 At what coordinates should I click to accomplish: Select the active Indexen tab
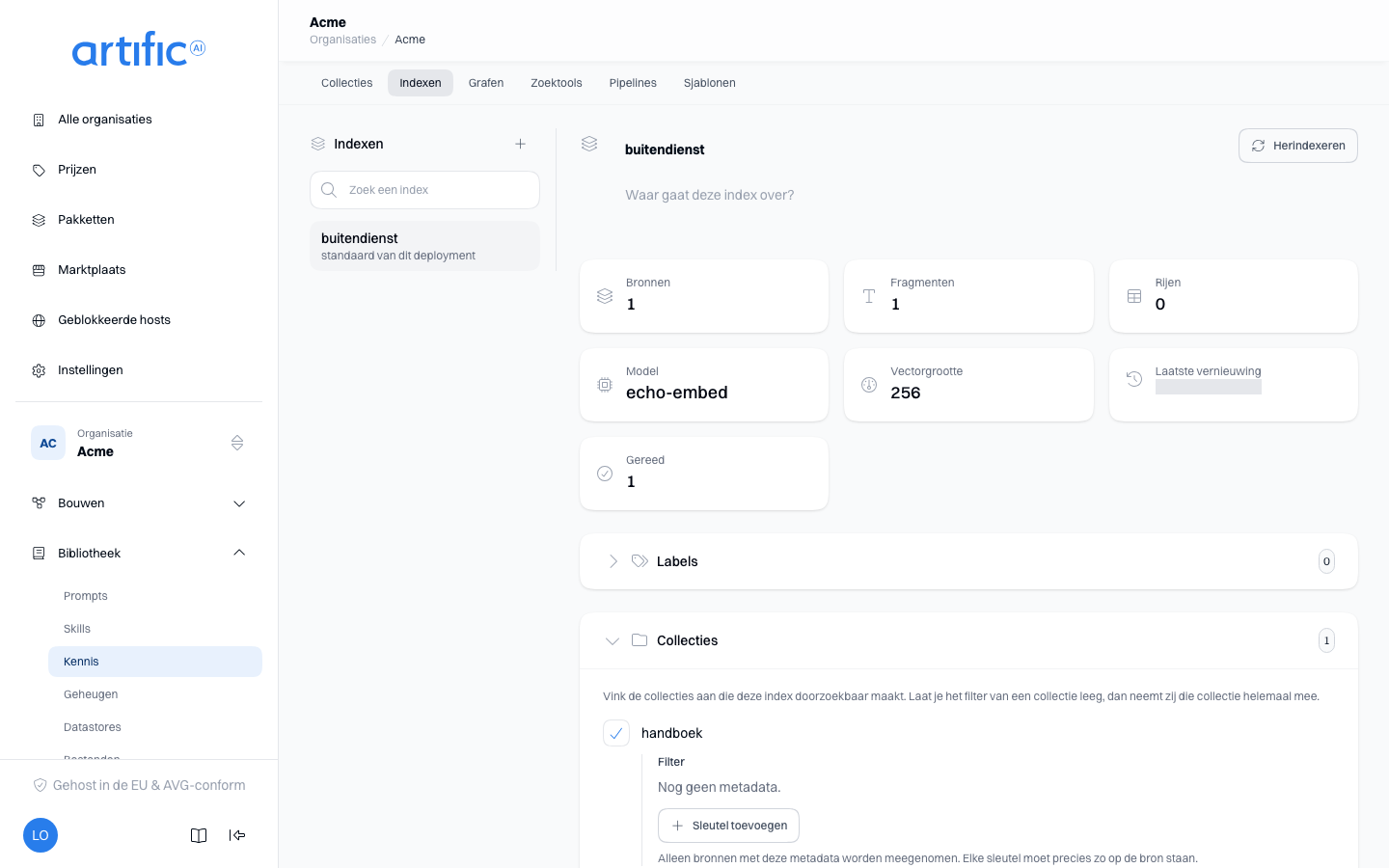coord(421,83)
